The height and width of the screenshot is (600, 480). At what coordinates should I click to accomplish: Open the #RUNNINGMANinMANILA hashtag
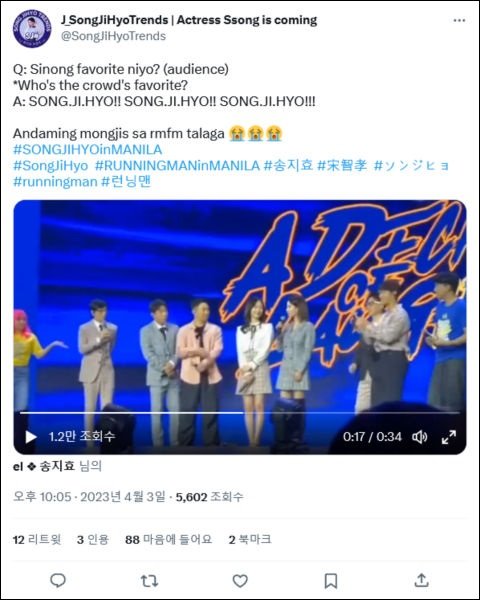coord(177,166)
